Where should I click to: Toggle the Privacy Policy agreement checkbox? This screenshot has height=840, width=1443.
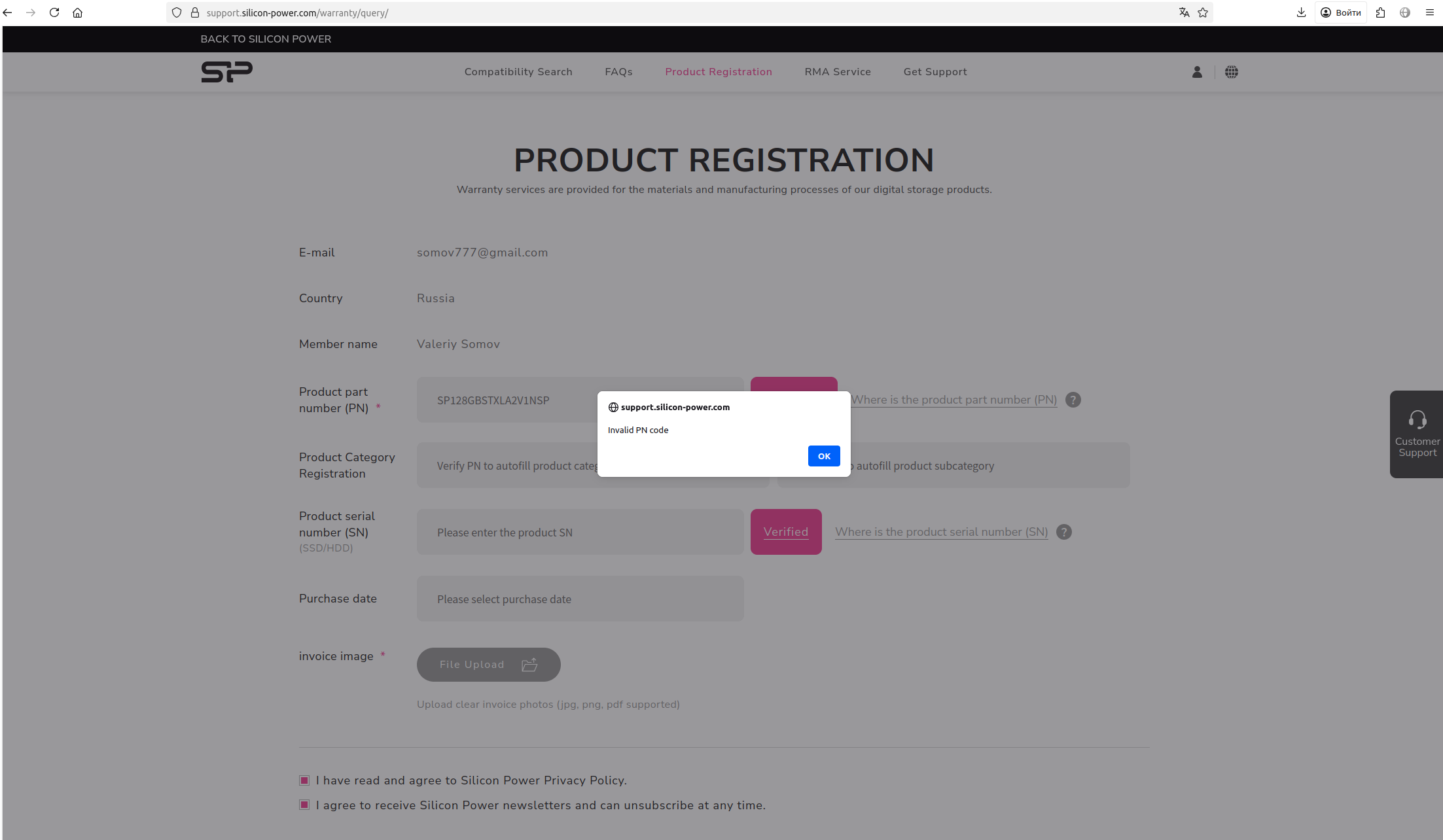coord(304,780)
